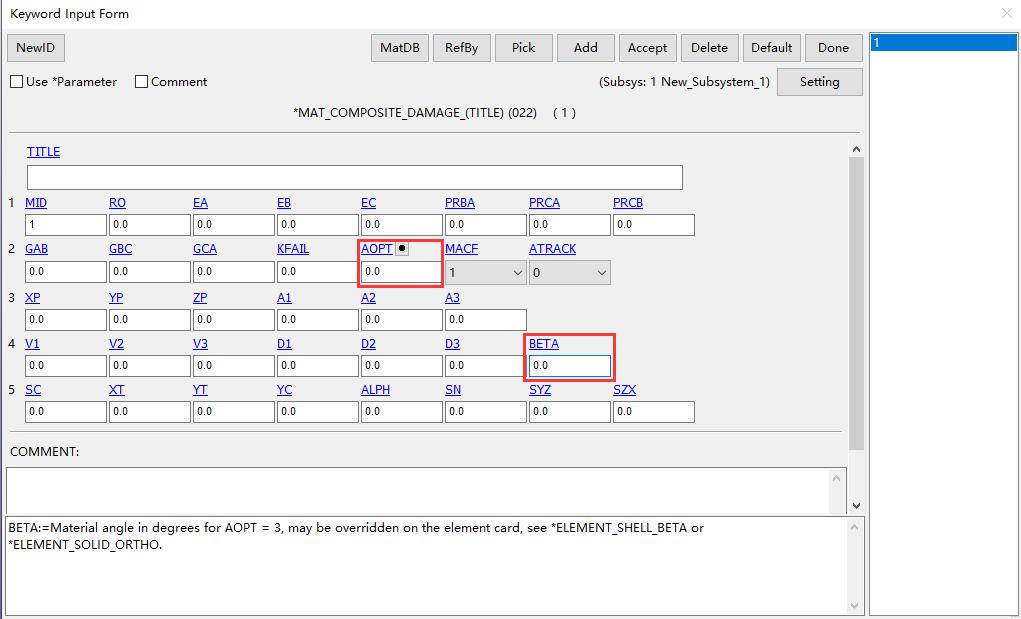Select entry 1 in the right list

943,43
